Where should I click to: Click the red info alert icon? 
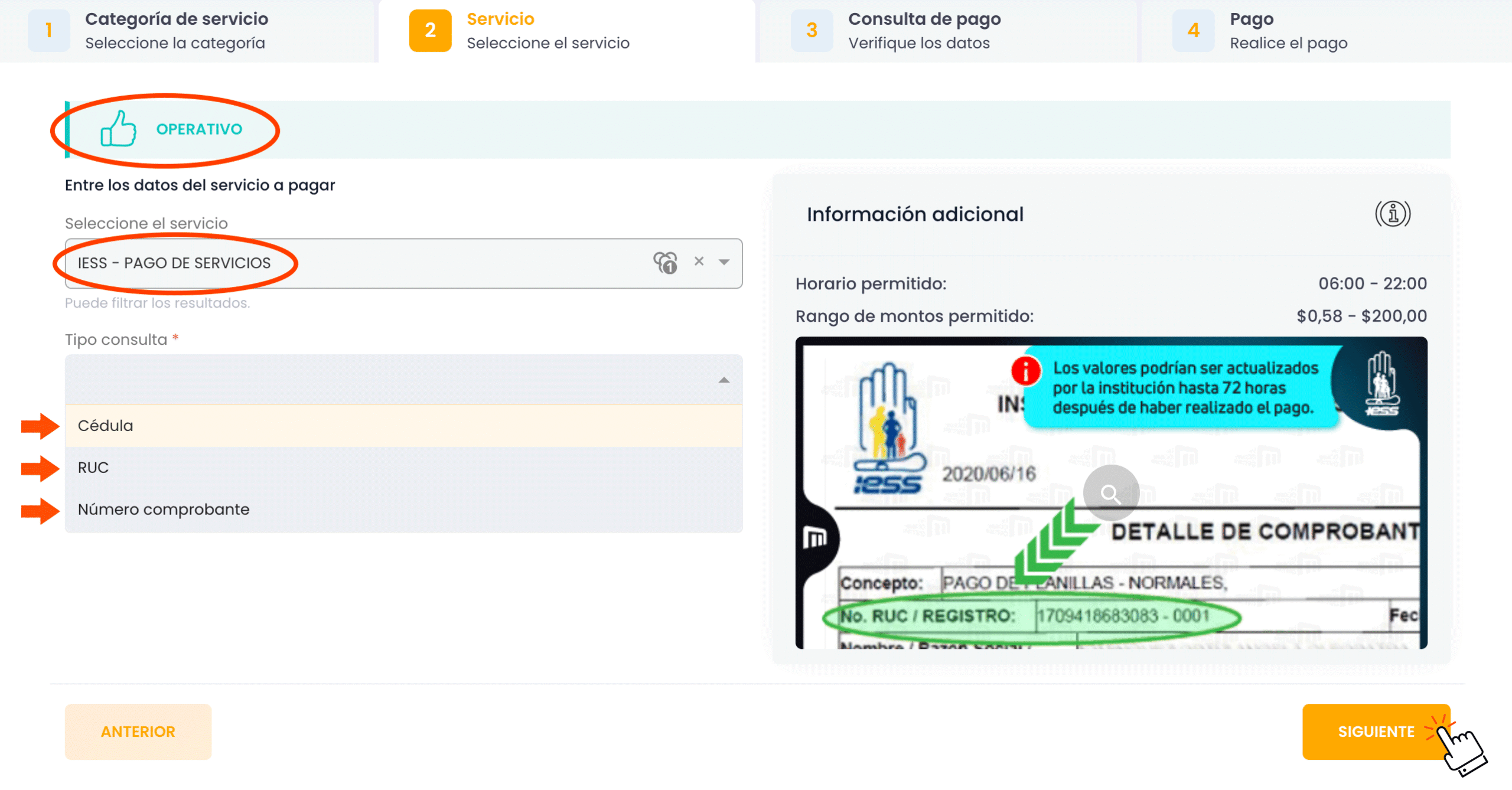(1025, 371)
